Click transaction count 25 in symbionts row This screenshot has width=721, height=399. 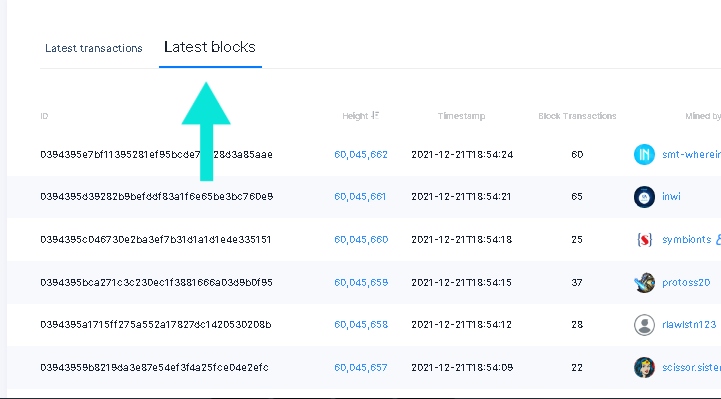point(577,239)
